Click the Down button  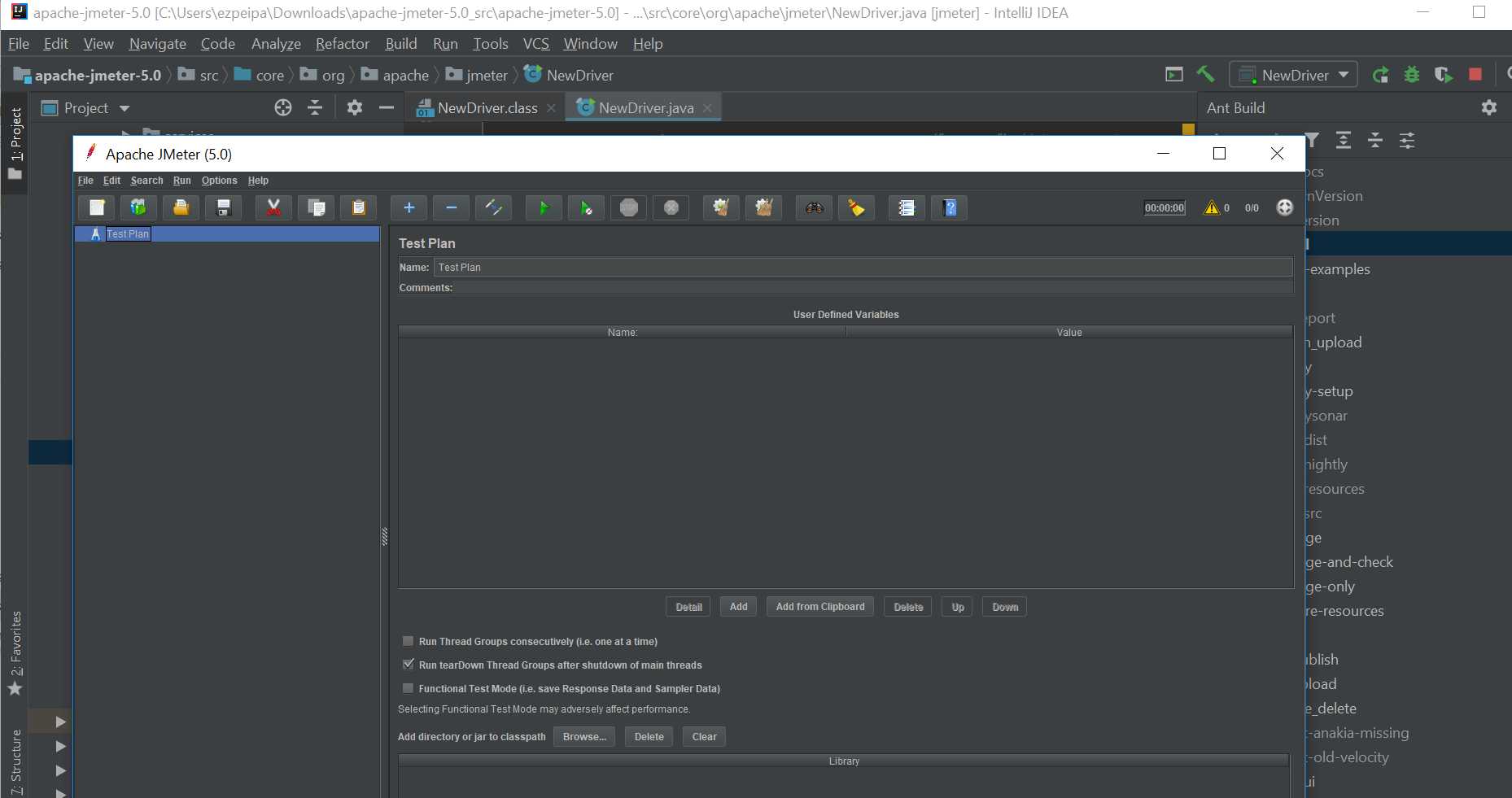1005,607
